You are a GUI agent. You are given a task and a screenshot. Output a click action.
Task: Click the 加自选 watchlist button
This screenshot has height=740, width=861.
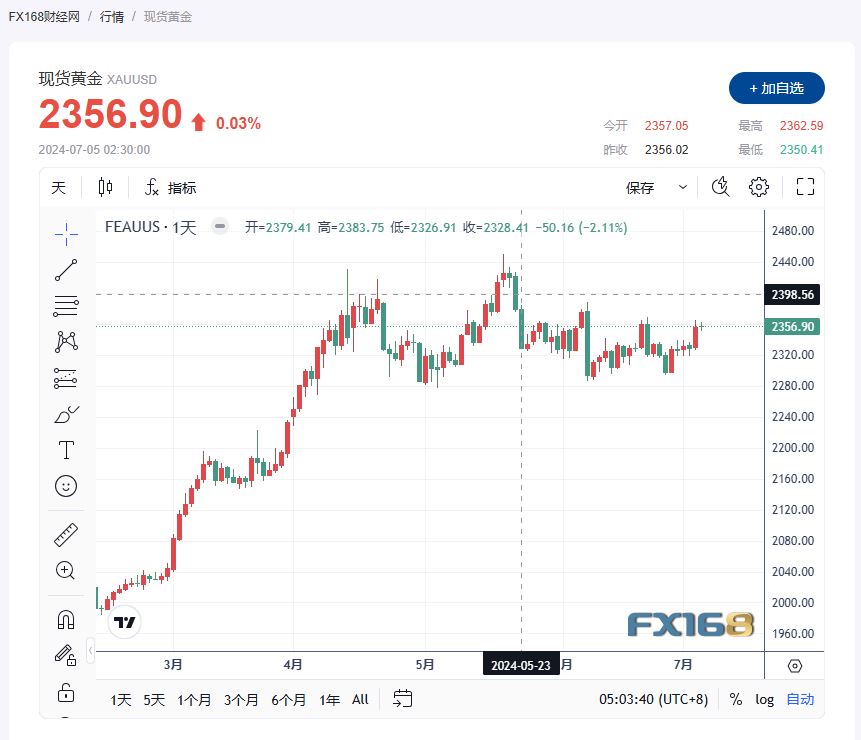coord(776,88)
